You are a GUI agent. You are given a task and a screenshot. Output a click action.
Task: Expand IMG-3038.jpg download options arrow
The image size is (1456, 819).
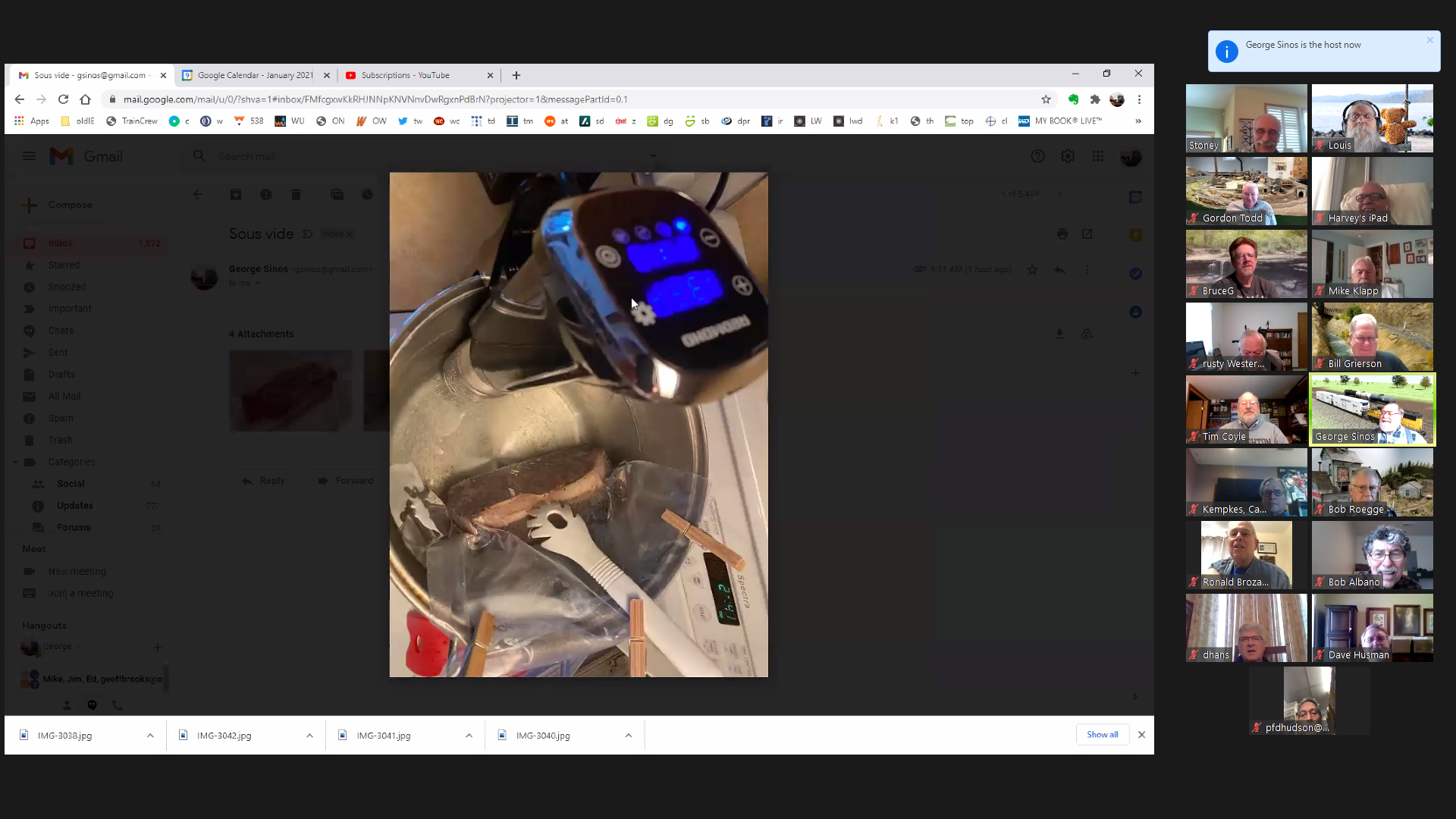[150, 736]
